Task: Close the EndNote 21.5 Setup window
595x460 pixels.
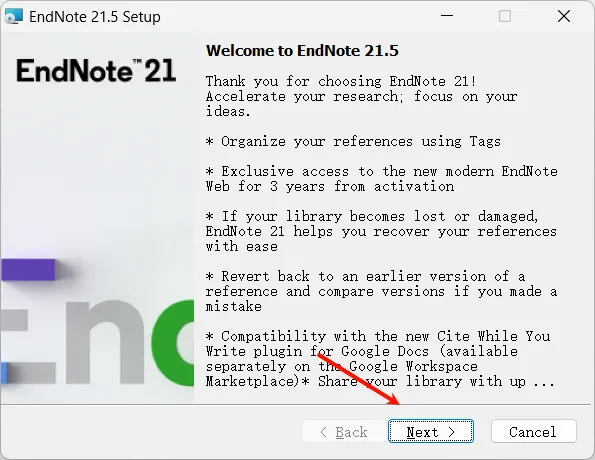Action: [564, 16]
